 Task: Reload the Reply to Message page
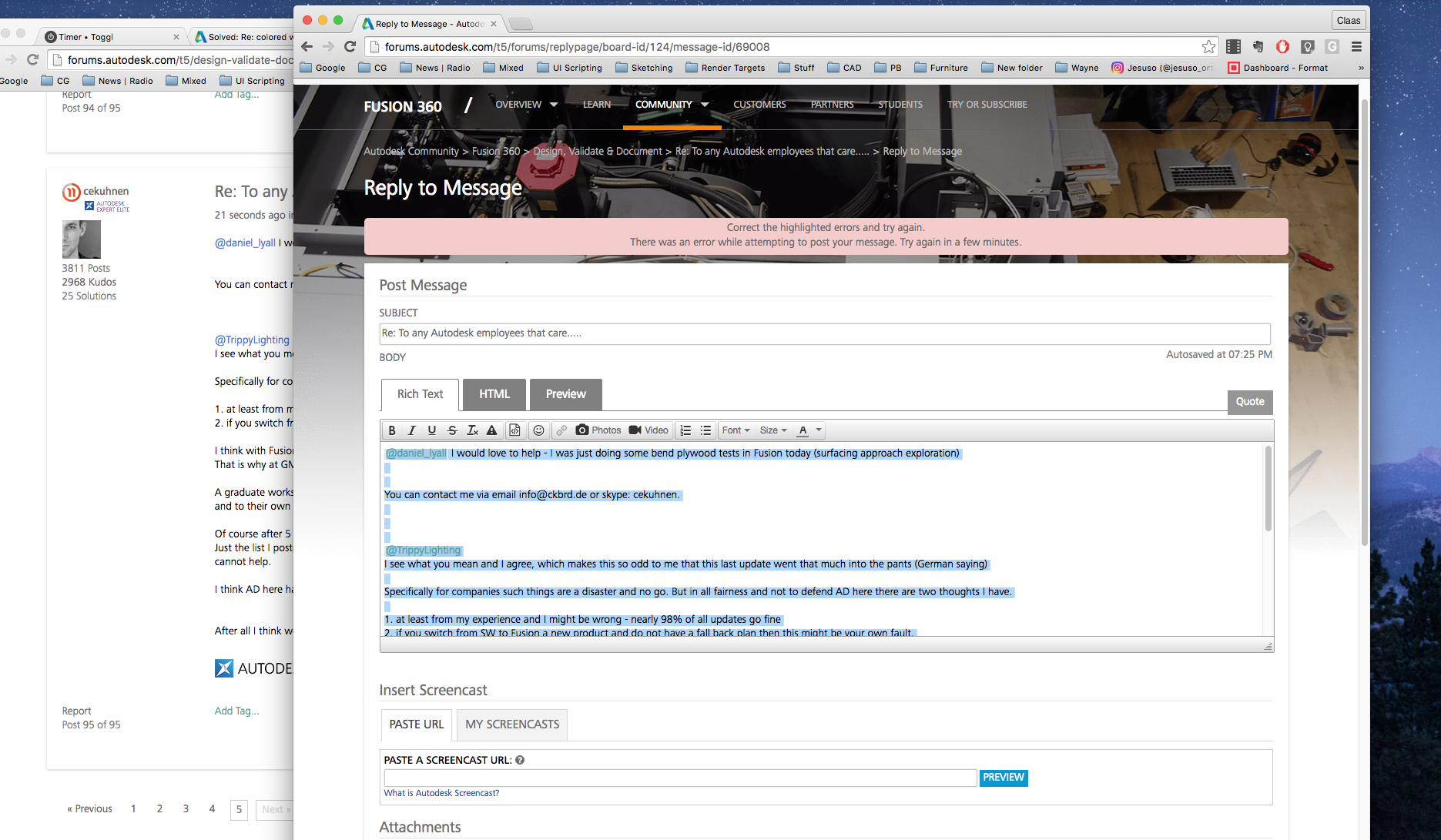tap(350, 47)
